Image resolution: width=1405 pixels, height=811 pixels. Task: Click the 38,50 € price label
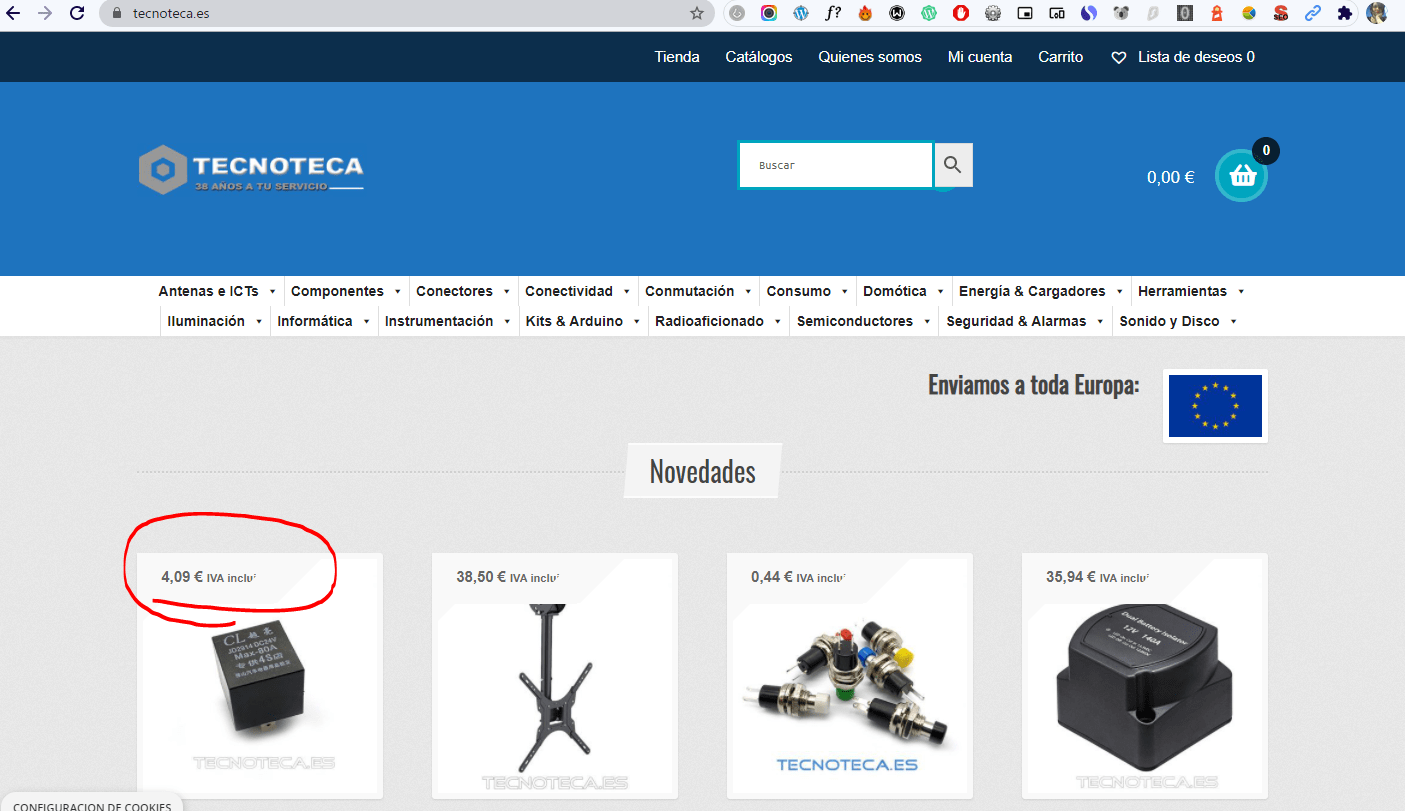pyautogui.click(x=480, y=577)
